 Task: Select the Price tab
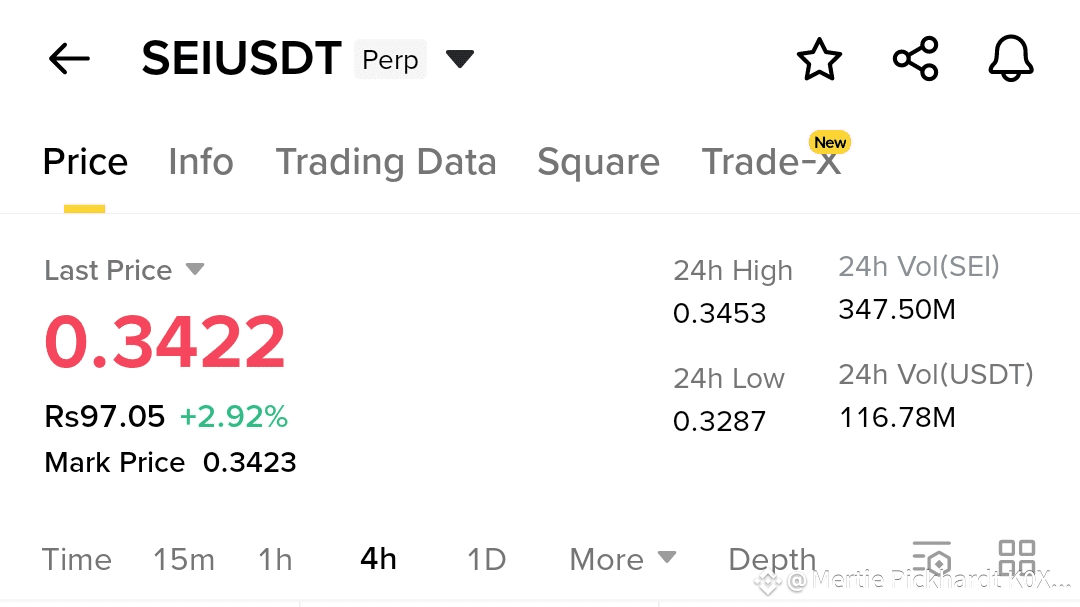click(85, 162)
